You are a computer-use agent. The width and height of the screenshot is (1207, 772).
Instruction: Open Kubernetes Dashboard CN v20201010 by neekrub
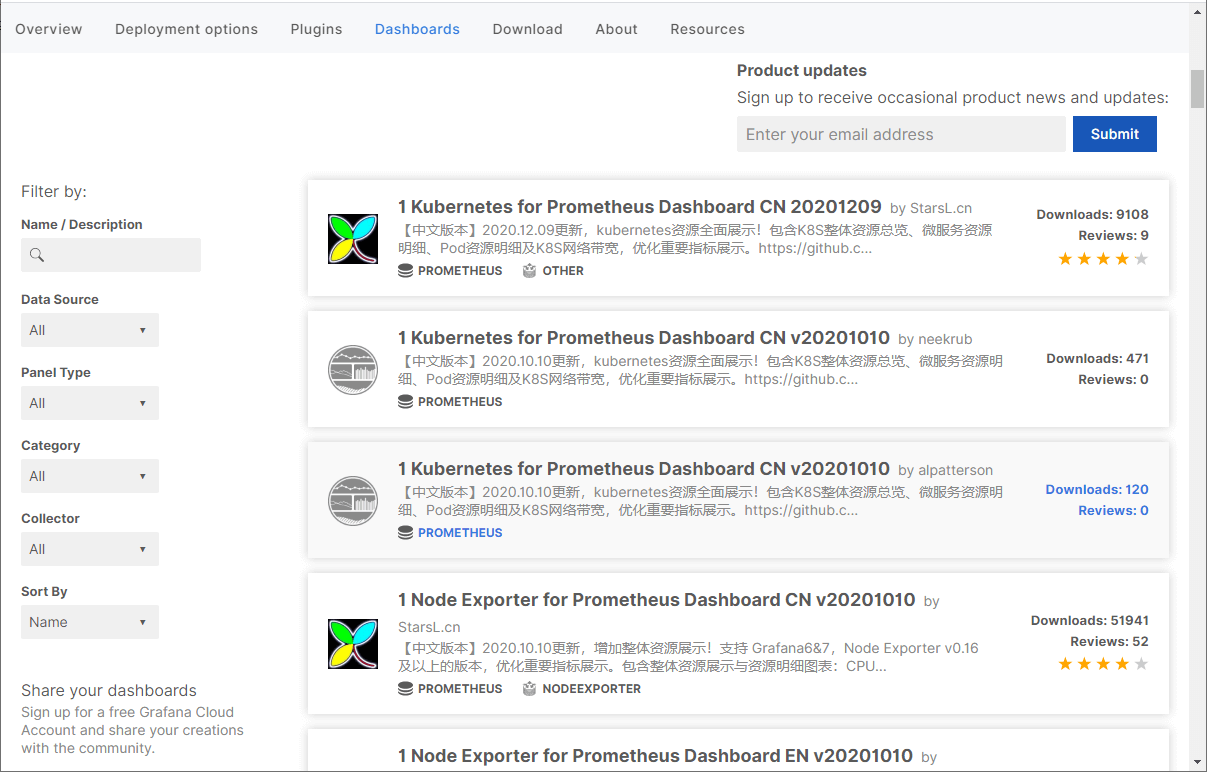pyautogui.click(x=644, y=338)
